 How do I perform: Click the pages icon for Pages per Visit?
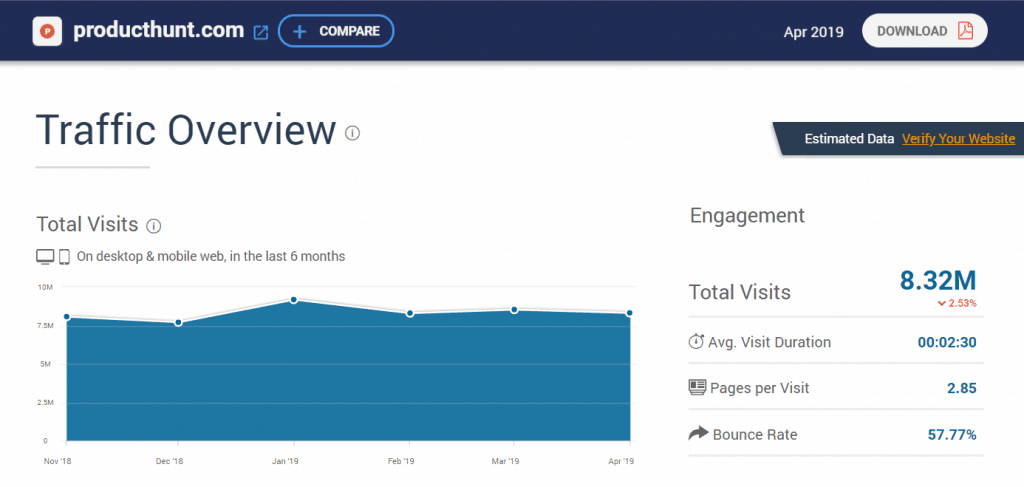tap(697, 388)
